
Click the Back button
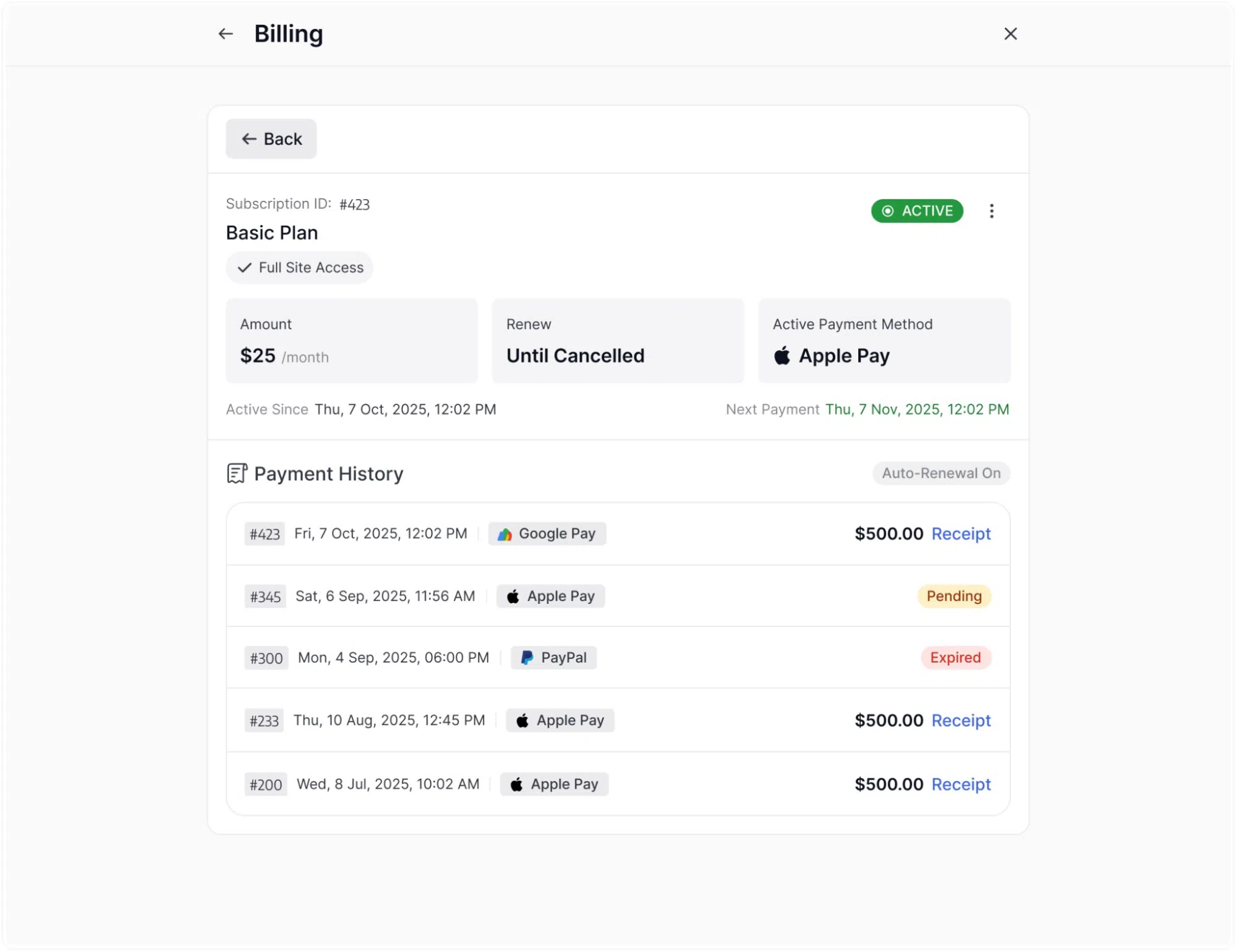271,139
